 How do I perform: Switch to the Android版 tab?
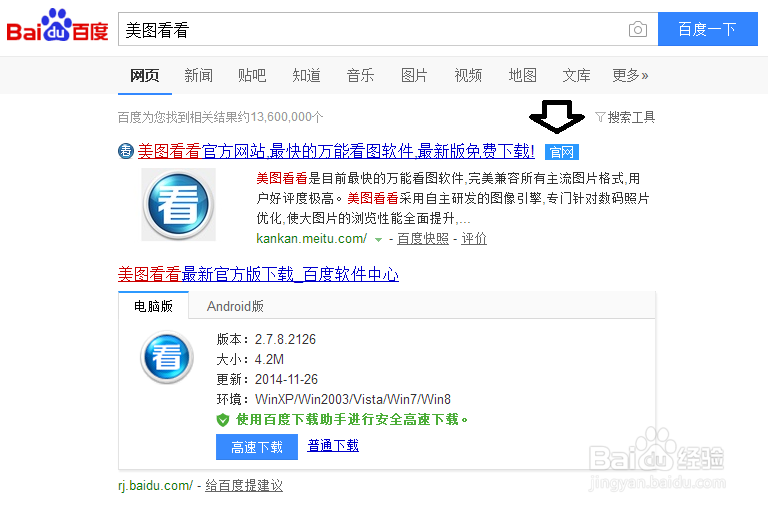point(235,306)
